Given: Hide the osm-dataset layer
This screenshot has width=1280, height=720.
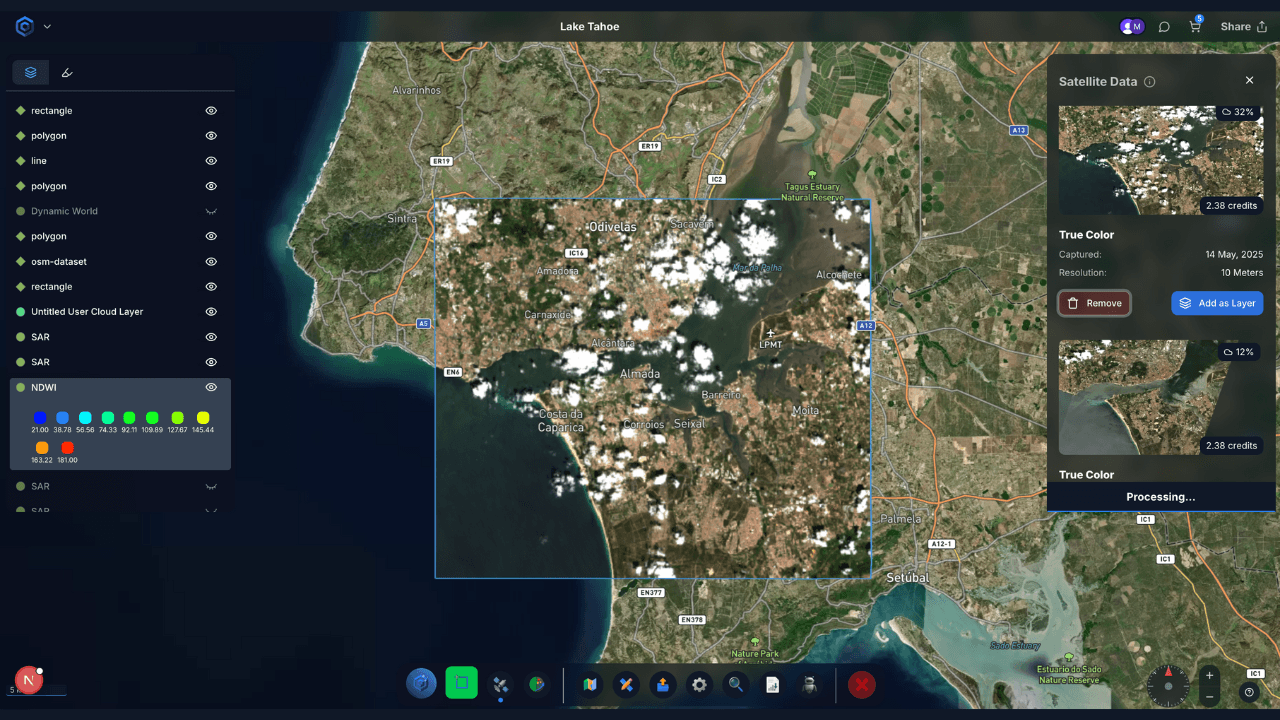Looking at the screenshot, I should tap(211, 262).
